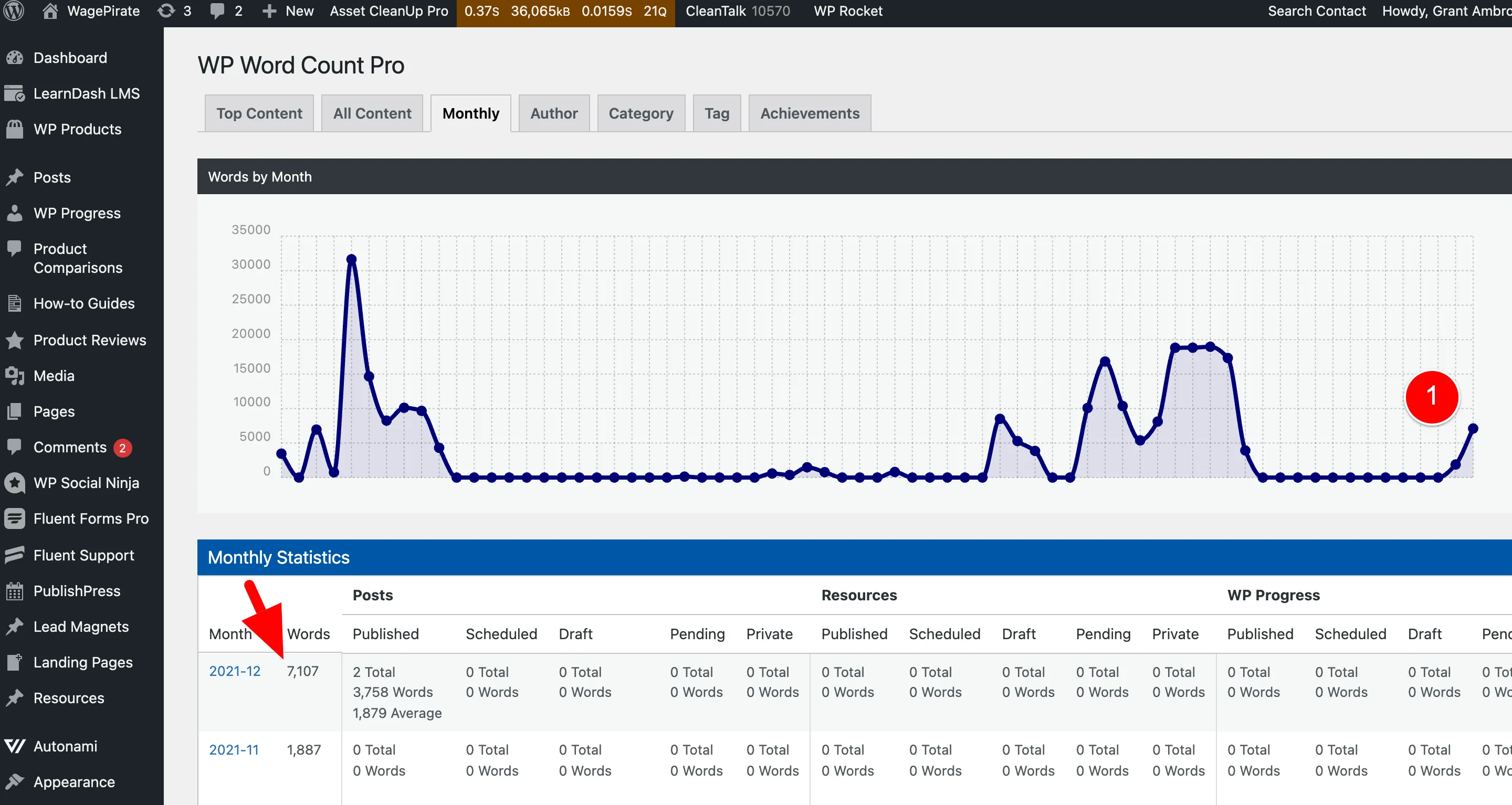
Task: Click the 1,887 words value
Action: [x=303, y=749]
